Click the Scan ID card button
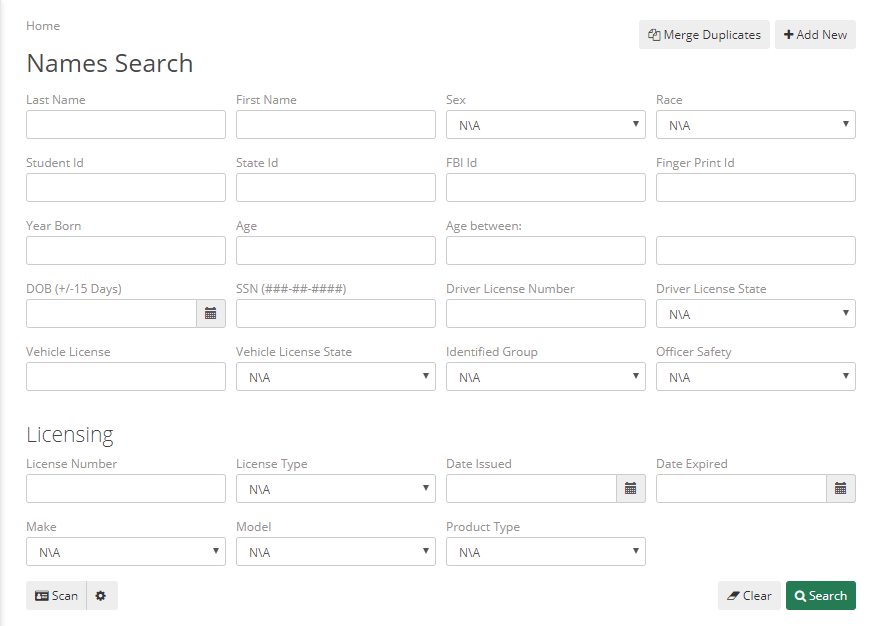The width and height of the screenshot is (873, 626). click(x=56, y=595)
